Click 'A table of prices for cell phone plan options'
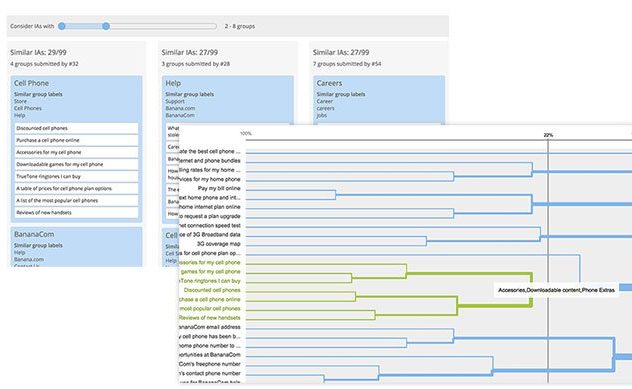 [77, 189]
